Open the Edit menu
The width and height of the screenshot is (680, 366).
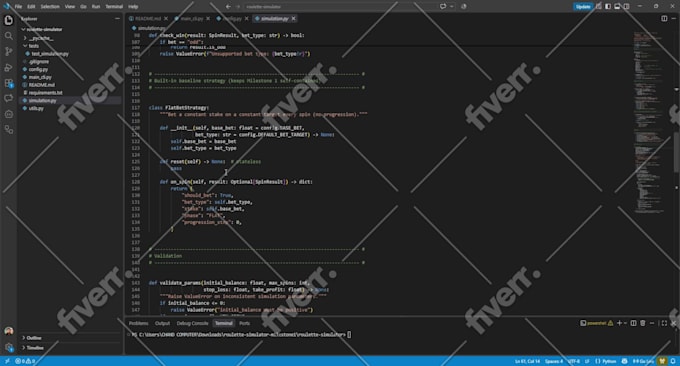click(31, 7)
